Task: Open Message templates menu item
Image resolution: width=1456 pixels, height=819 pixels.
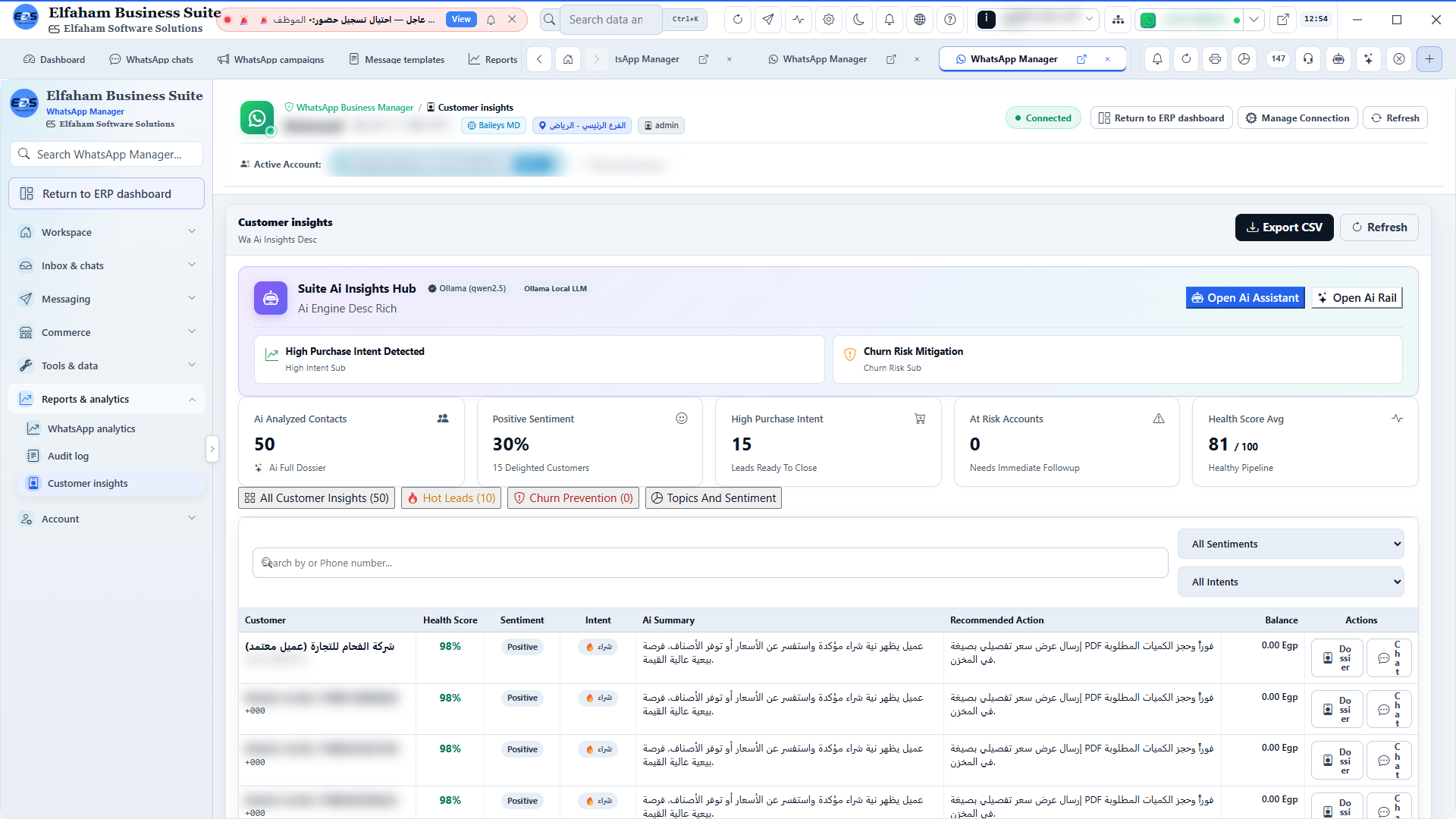Action: 397,59
